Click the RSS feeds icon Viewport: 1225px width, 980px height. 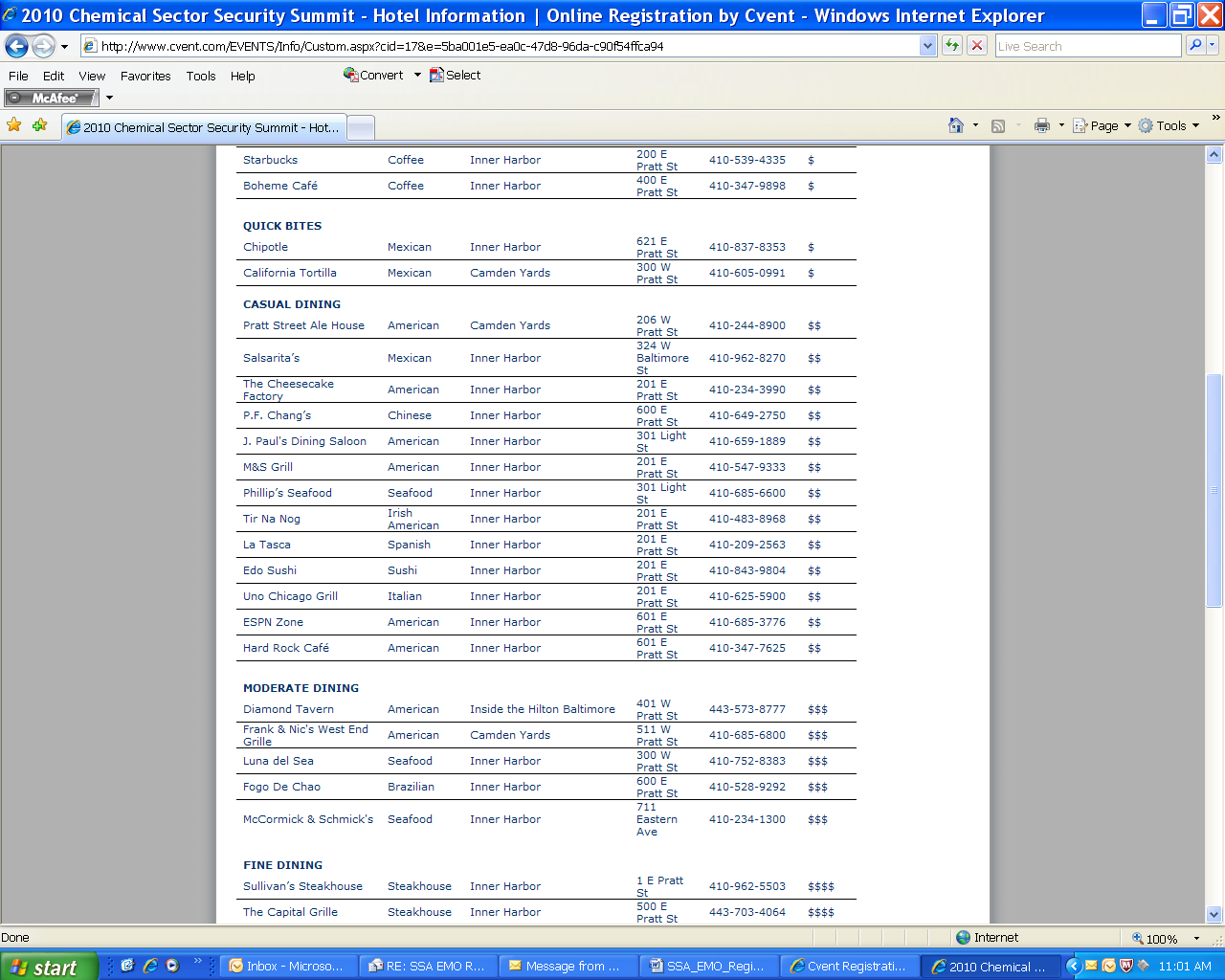pos(998,125)
